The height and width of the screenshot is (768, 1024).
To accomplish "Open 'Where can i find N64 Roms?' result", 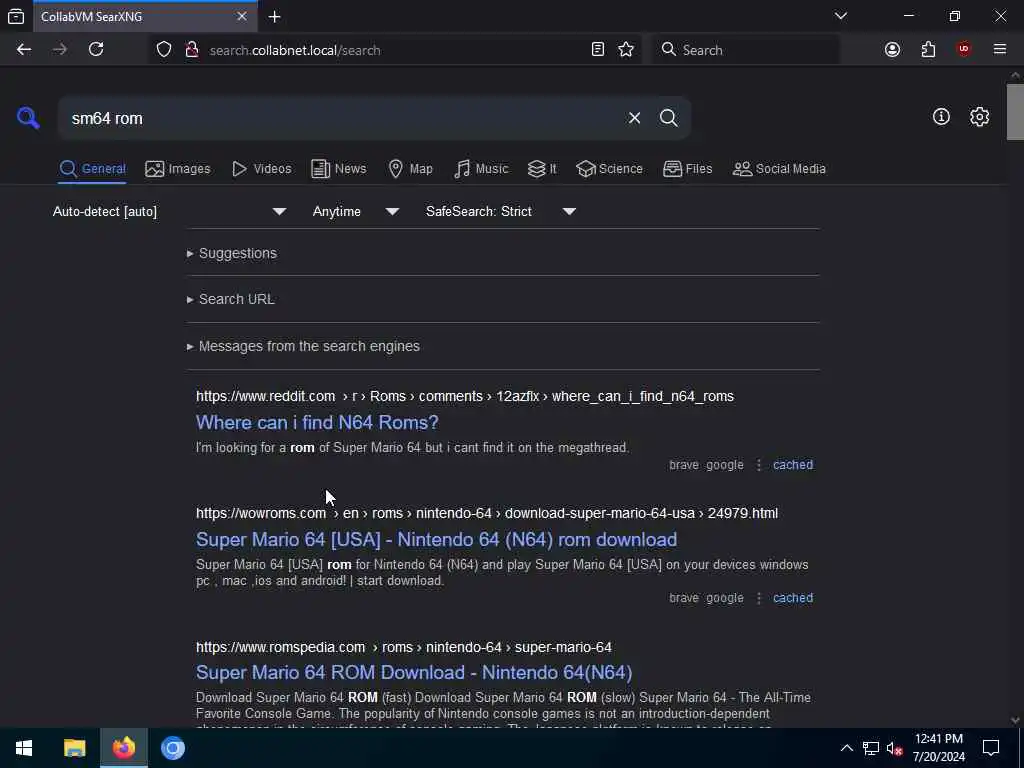I will (x=317, y=423).
